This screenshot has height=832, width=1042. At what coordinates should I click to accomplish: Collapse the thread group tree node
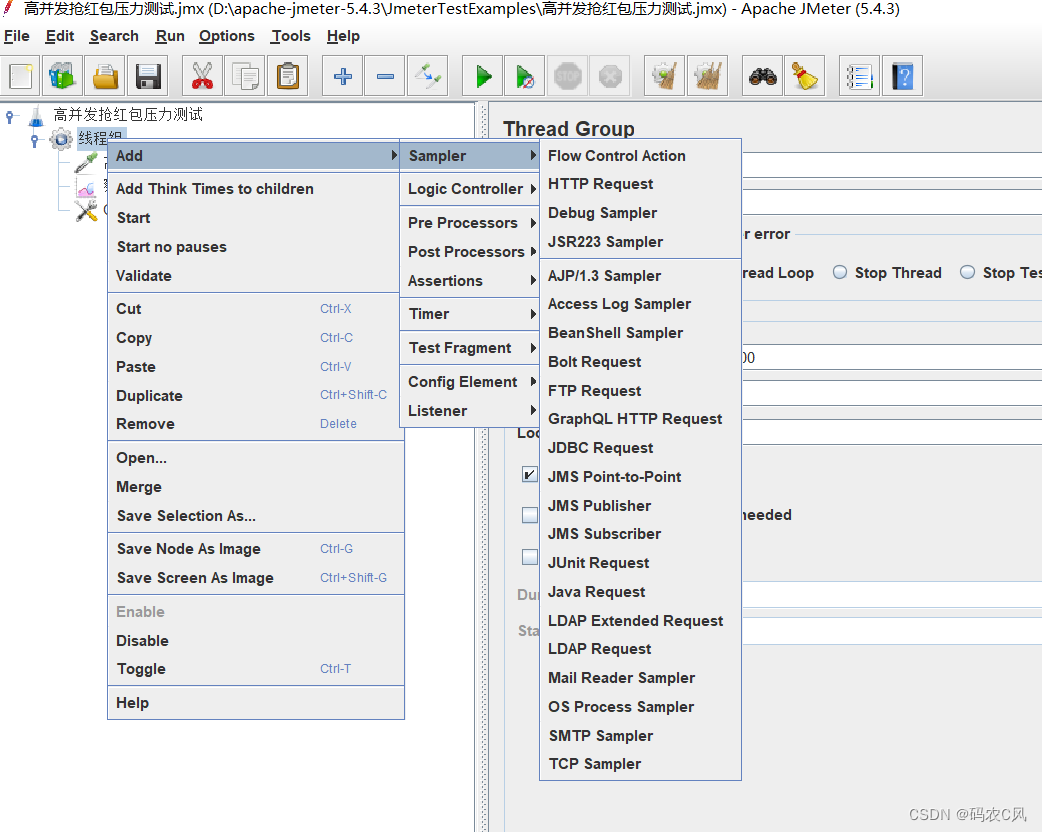(35, 140)
